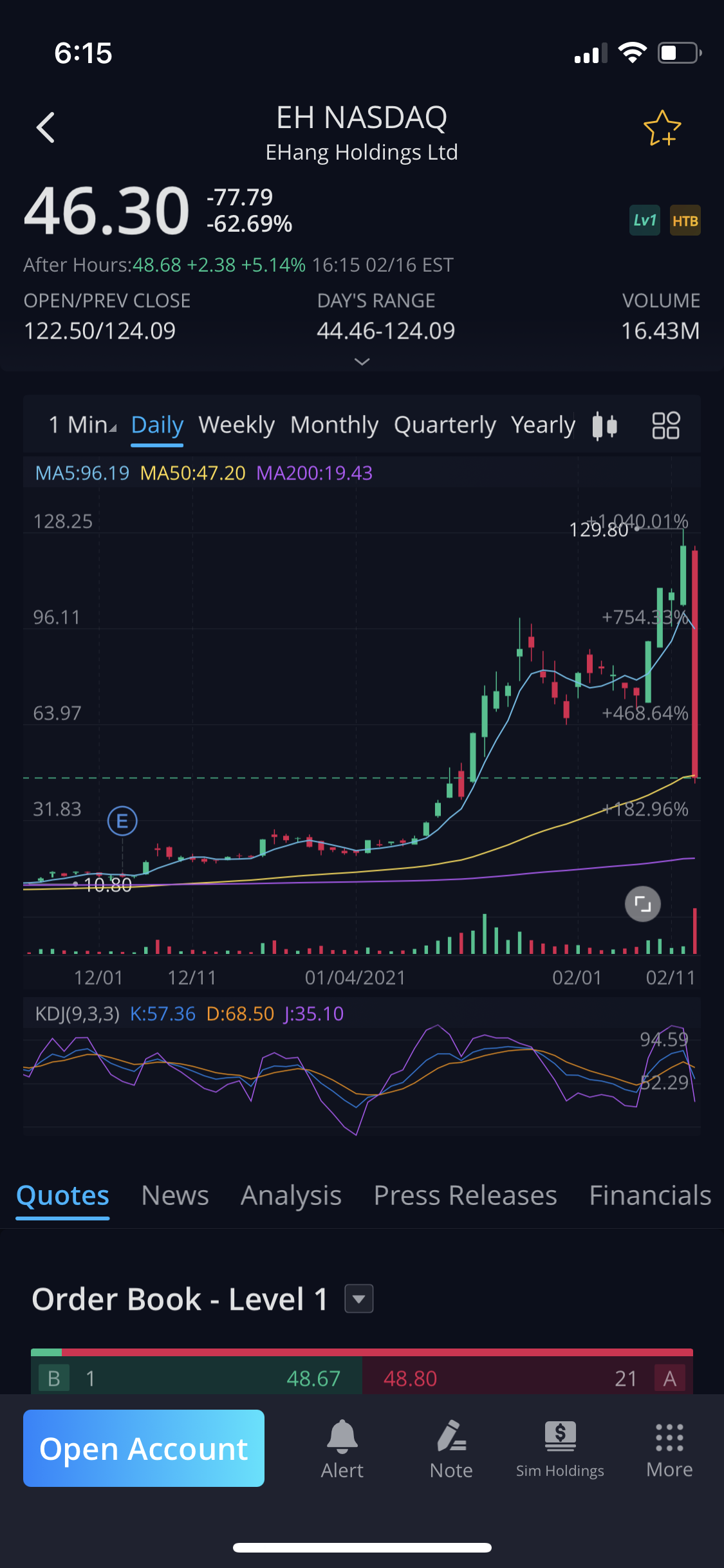Tap the Lv1 data level badge
Screen dimensions: 724x1568
coord(644,221)
